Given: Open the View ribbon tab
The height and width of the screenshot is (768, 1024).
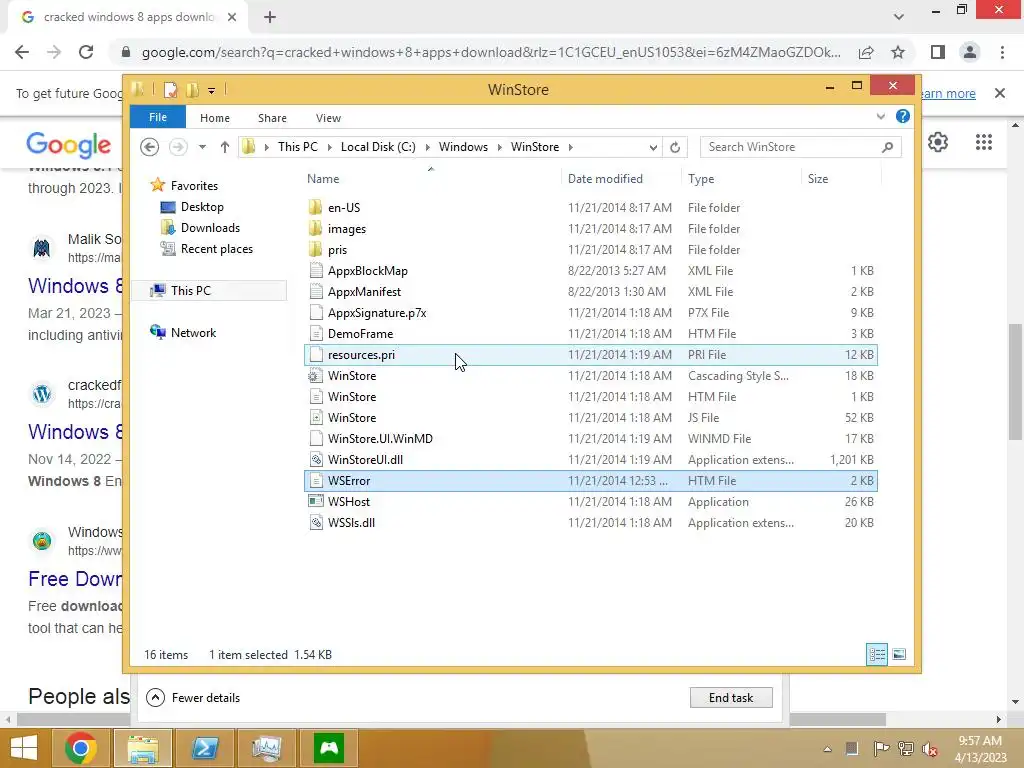Looking at the screenshot, I should 328,118.
